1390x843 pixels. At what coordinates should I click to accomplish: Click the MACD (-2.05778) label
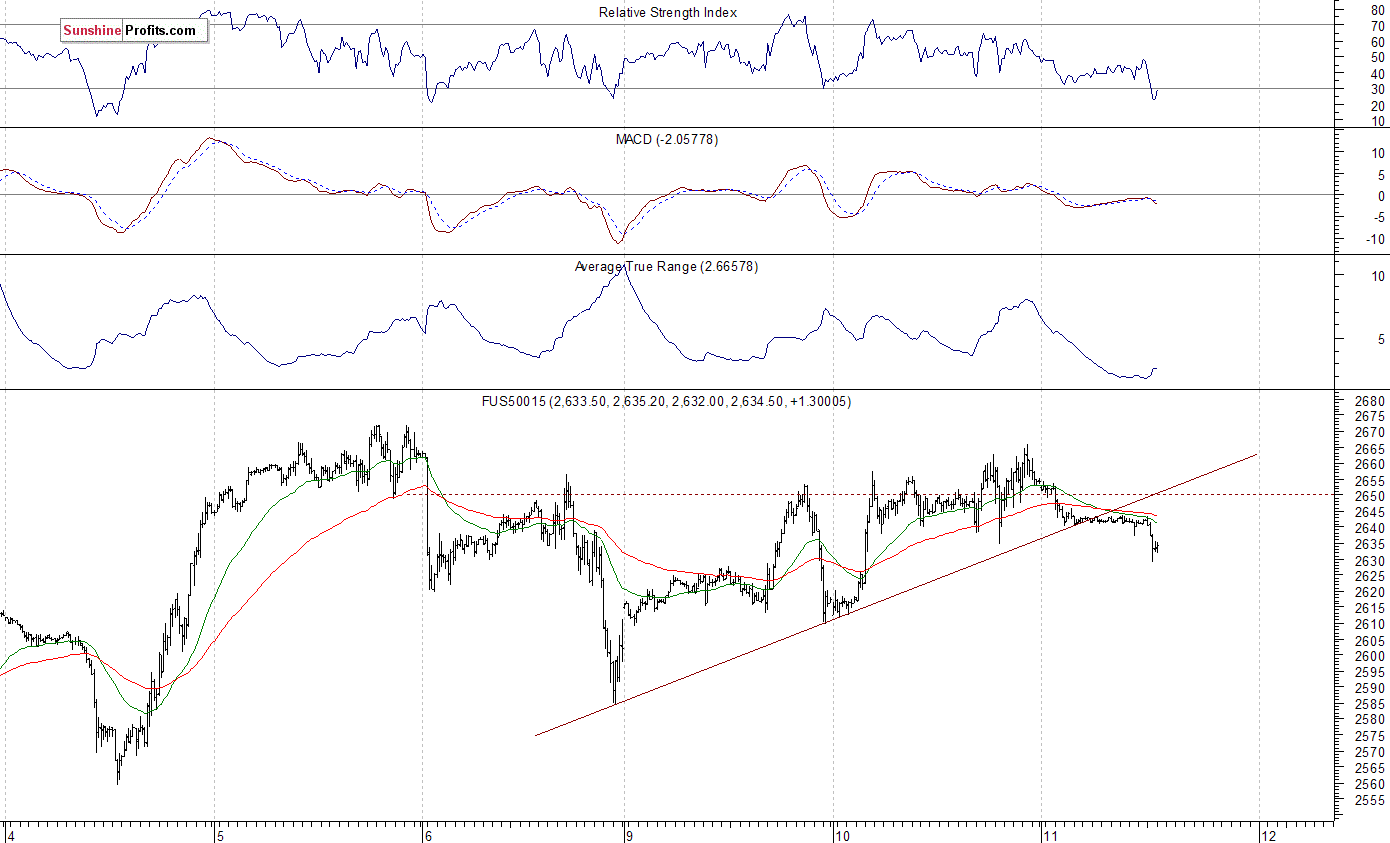667,139
